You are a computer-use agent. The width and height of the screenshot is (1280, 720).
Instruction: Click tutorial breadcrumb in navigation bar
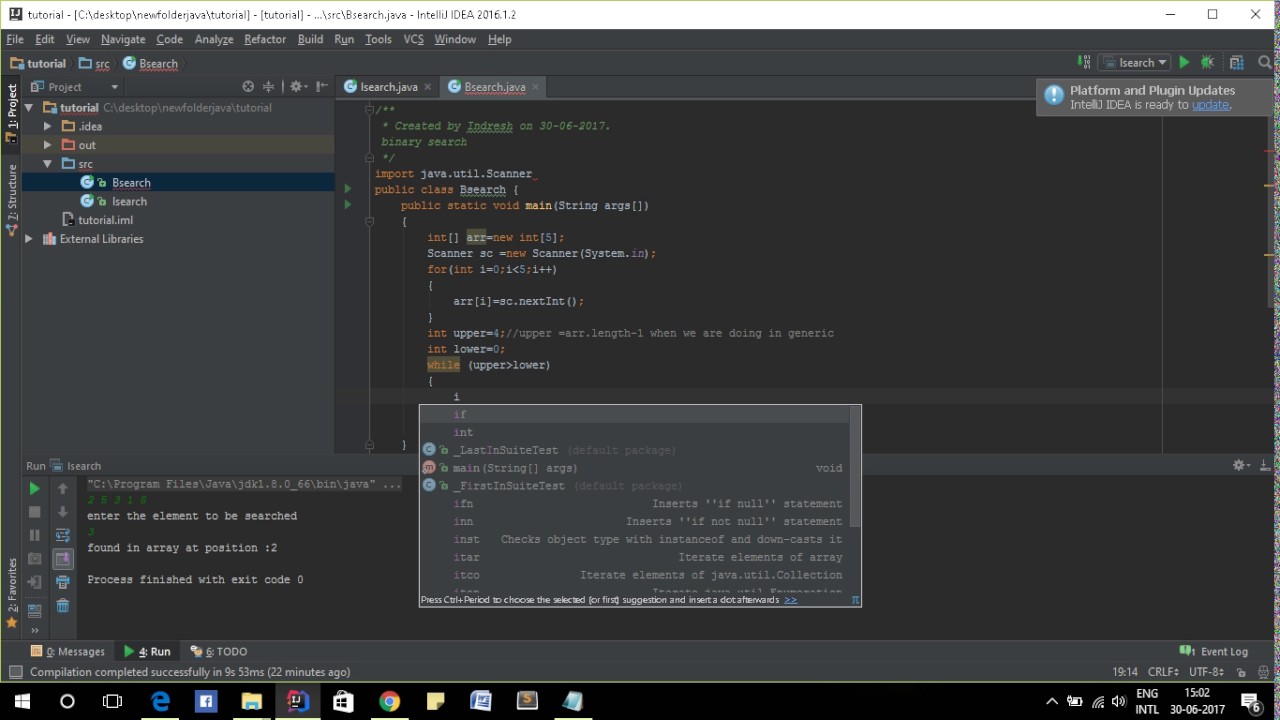[x=38, y=63]
